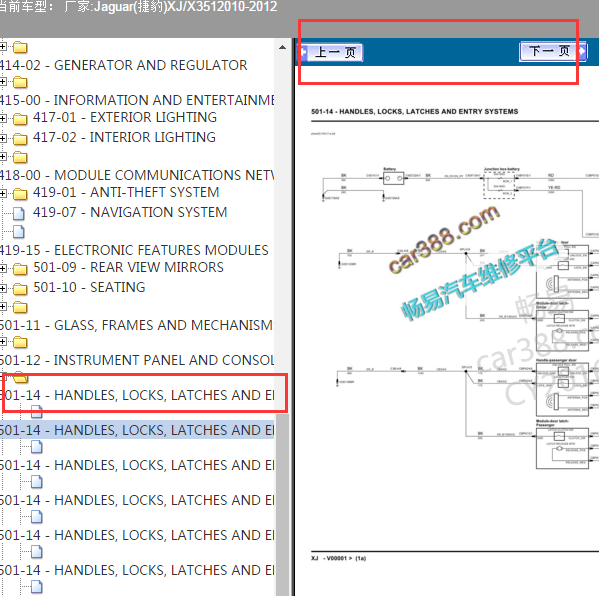Open 501-12 Instrument Panel and Console
This screenshot has height=596, width=599.
tap(137, 360)
